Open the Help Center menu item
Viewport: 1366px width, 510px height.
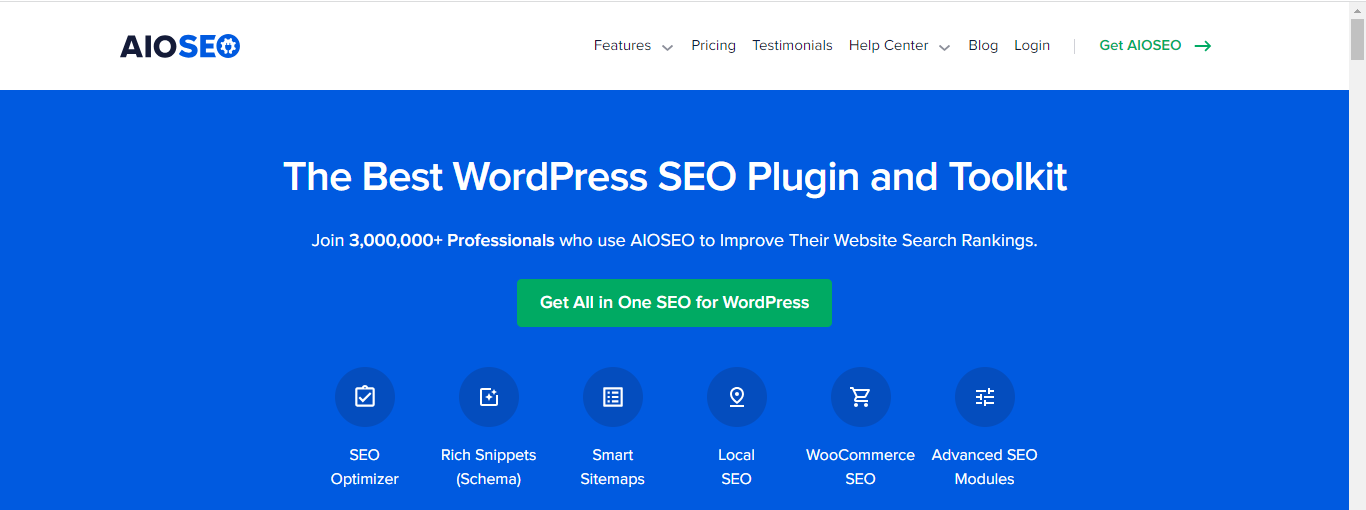(x=888, y=46)
